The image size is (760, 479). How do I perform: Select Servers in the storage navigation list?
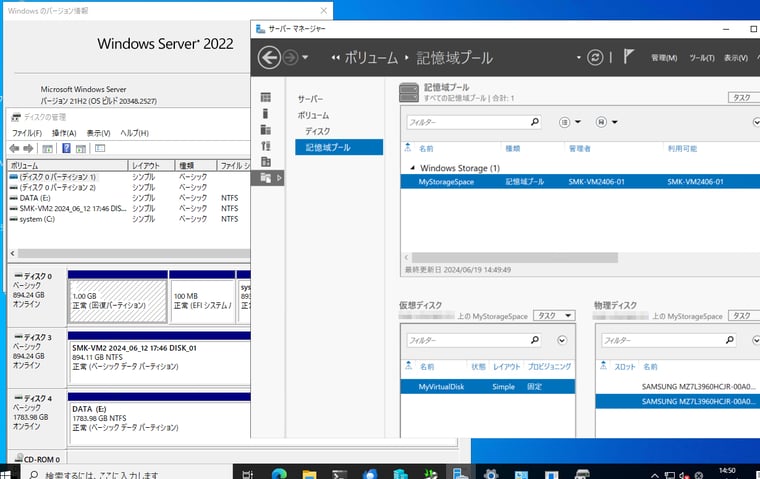310,99
